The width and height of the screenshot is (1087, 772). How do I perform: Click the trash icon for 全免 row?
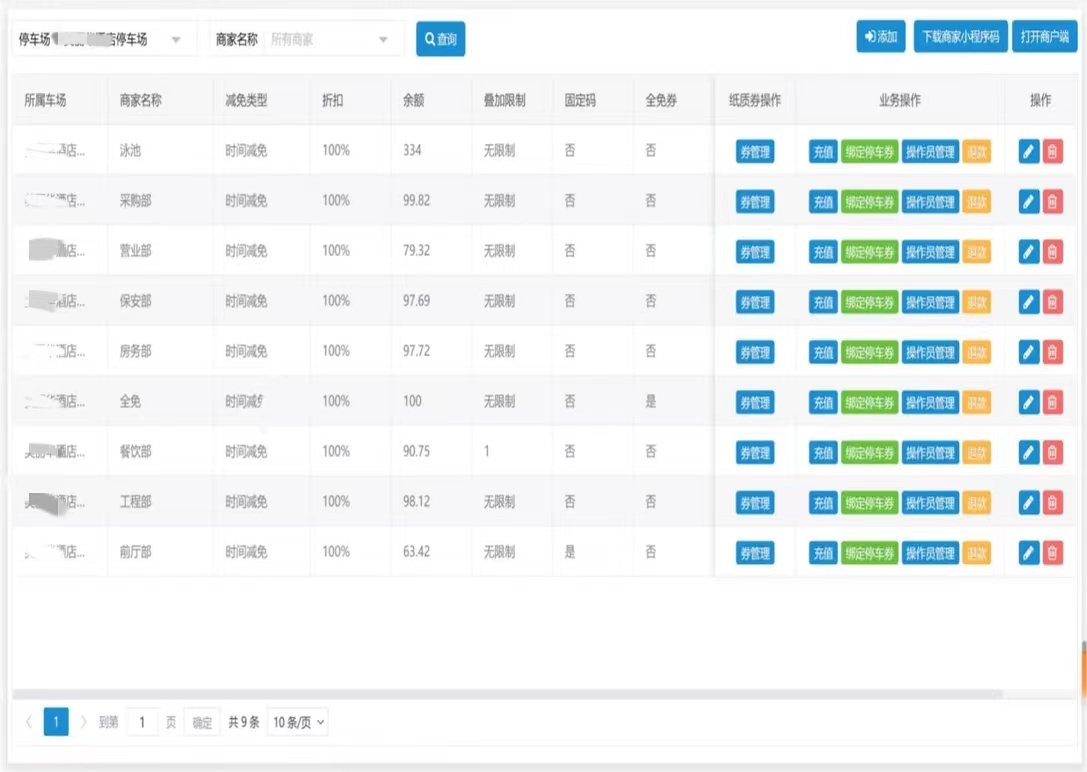[x=1052, y=401]
